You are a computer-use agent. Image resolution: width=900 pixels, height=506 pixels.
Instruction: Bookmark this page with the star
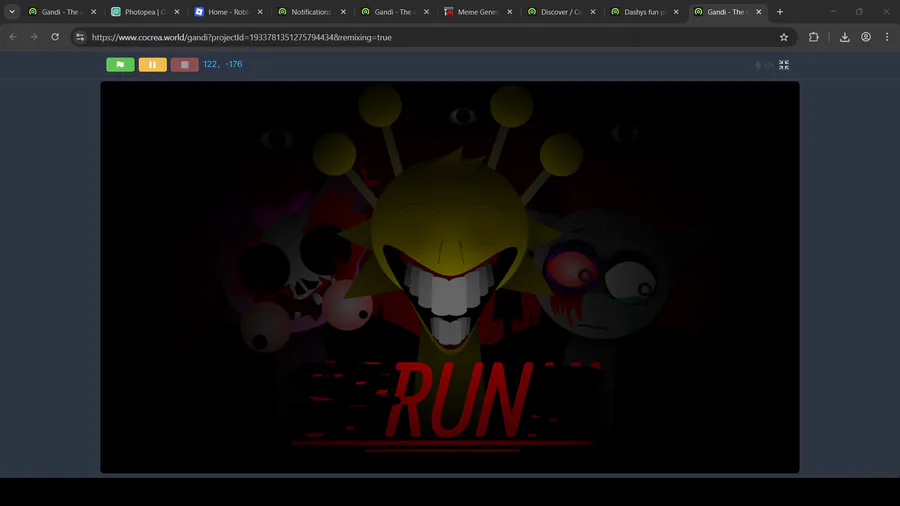click(783, 37)
